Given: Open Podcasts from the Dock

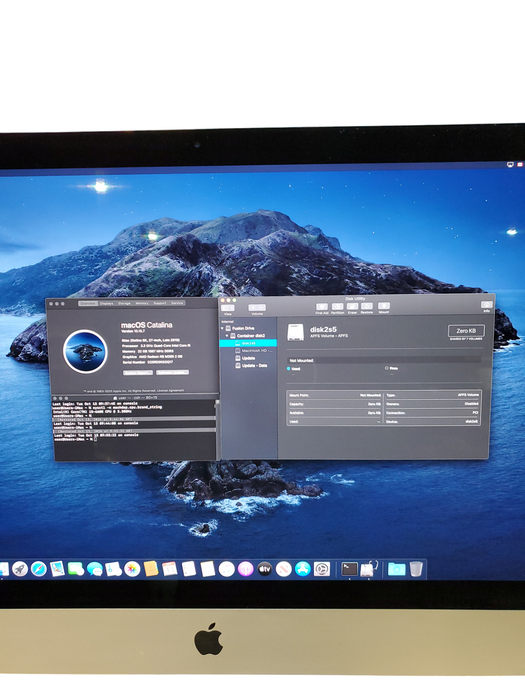Looking at the screenshot, I should click(246, 569).
